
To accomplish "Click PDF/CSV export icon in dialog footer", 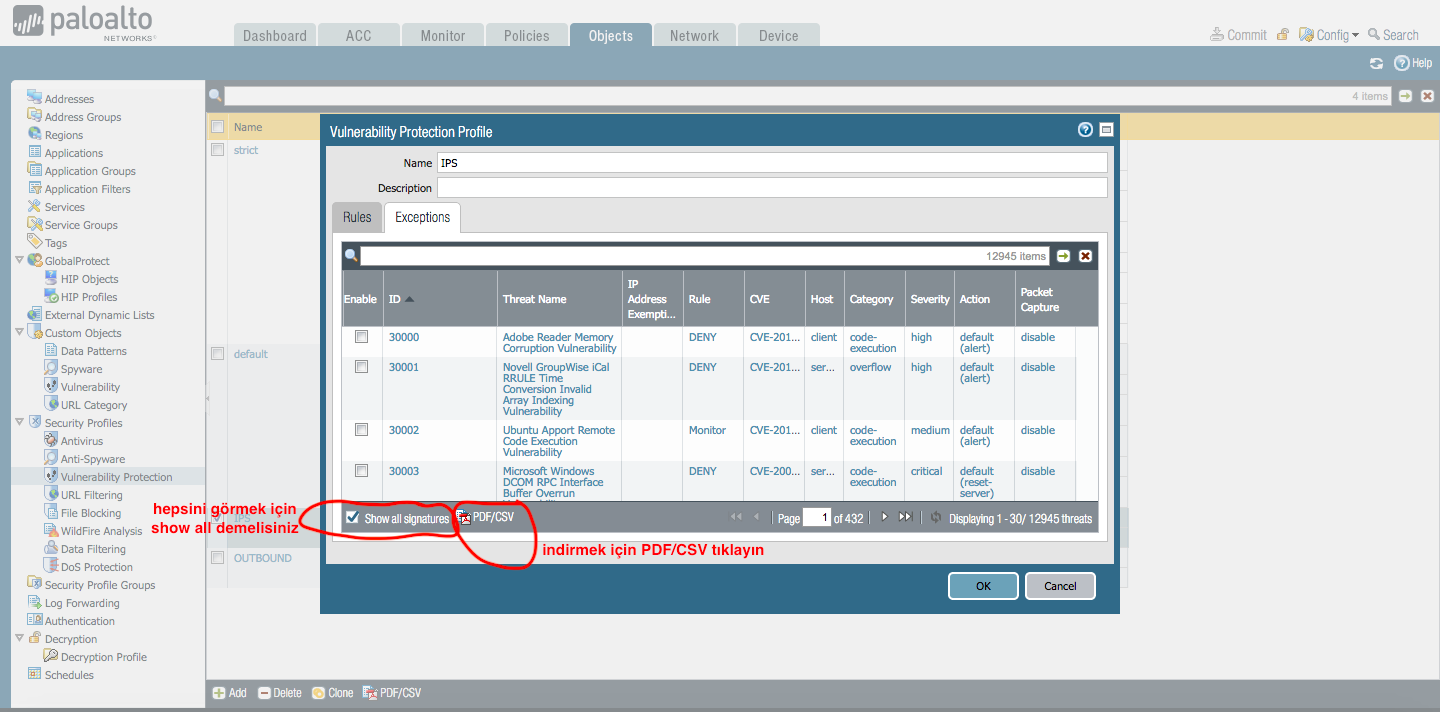I will tap(464, 518).
